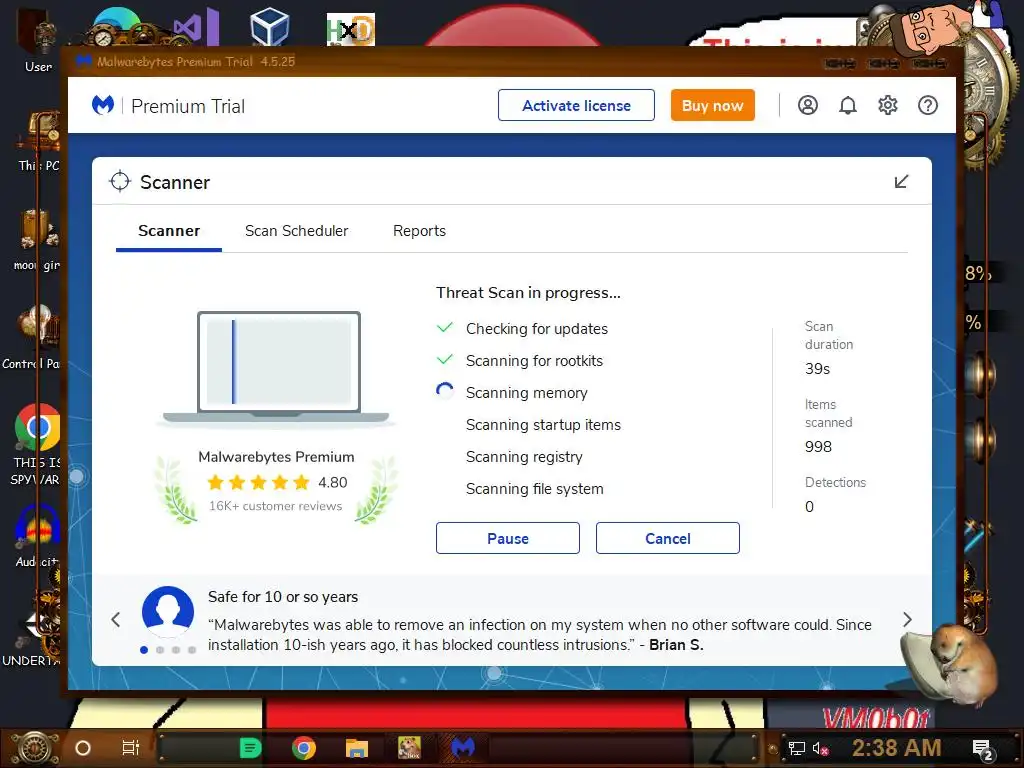This screenshot has height=768, width=1024.
Task: Click the network tray icon
Action: (797, 748)
